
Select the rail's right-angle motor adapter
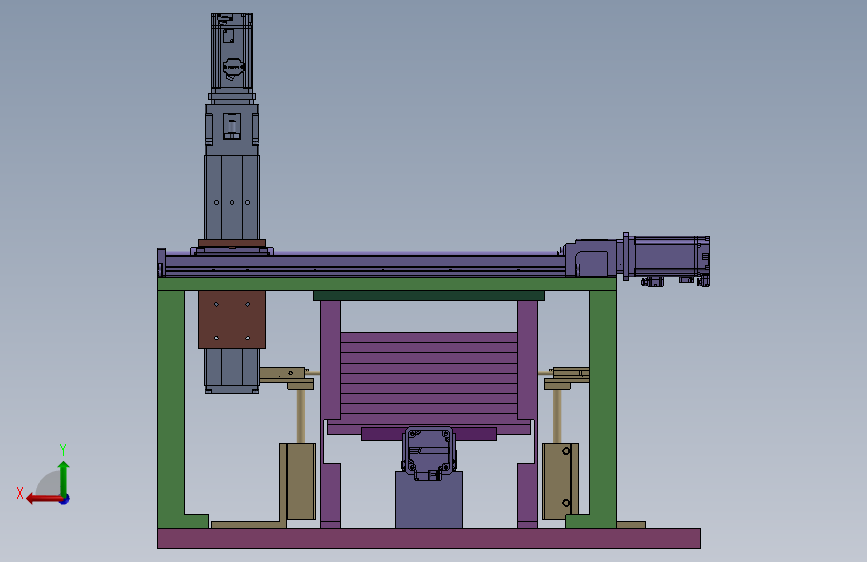tap(592, 258)
